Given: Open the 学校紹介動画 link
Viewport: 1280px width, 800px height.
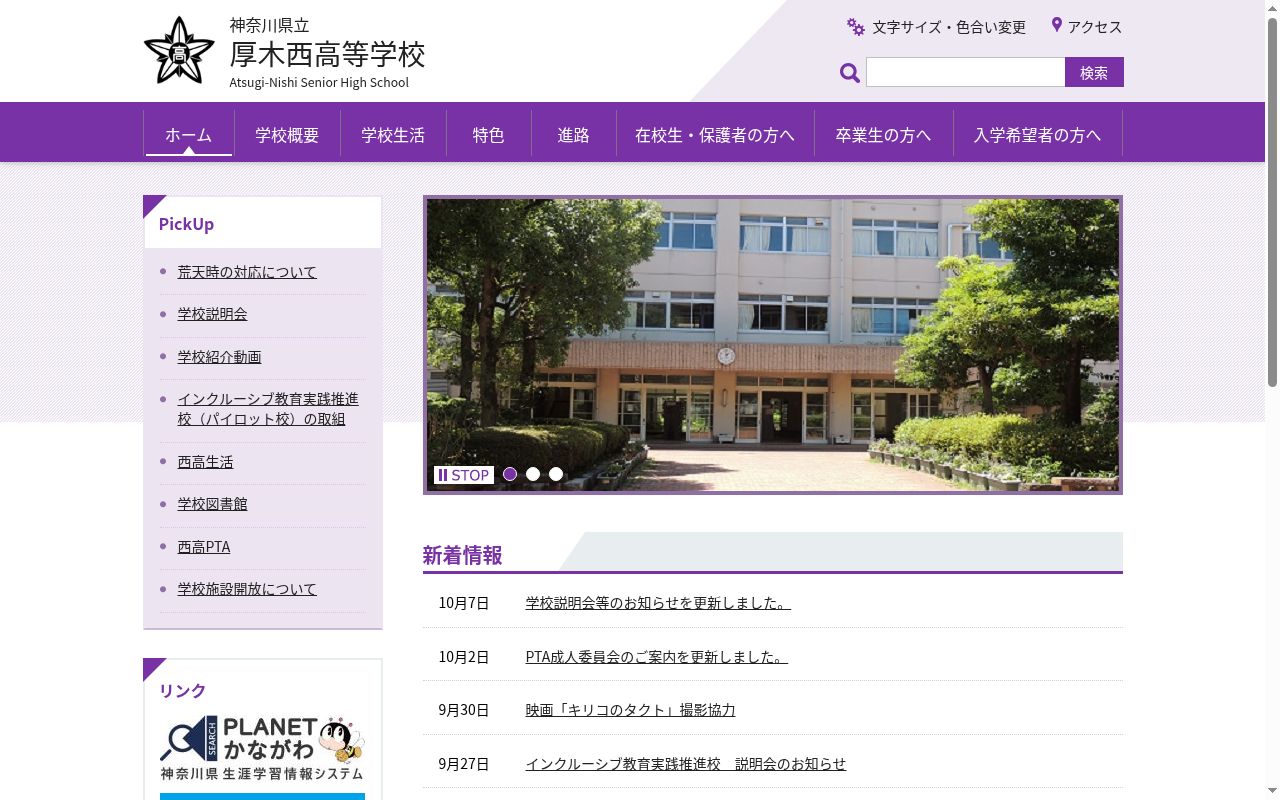Looking at the screenshot, I should pos(220,357).
